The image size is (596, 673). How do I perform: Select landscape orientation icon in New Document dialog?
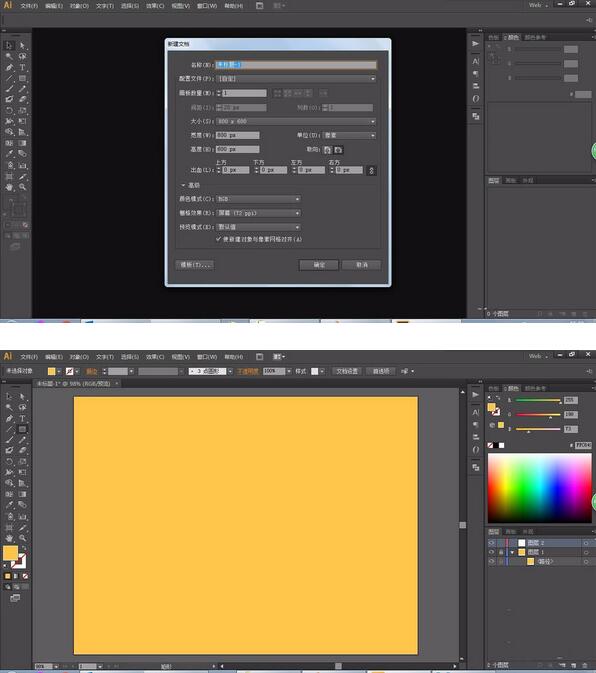click(339, 150)
